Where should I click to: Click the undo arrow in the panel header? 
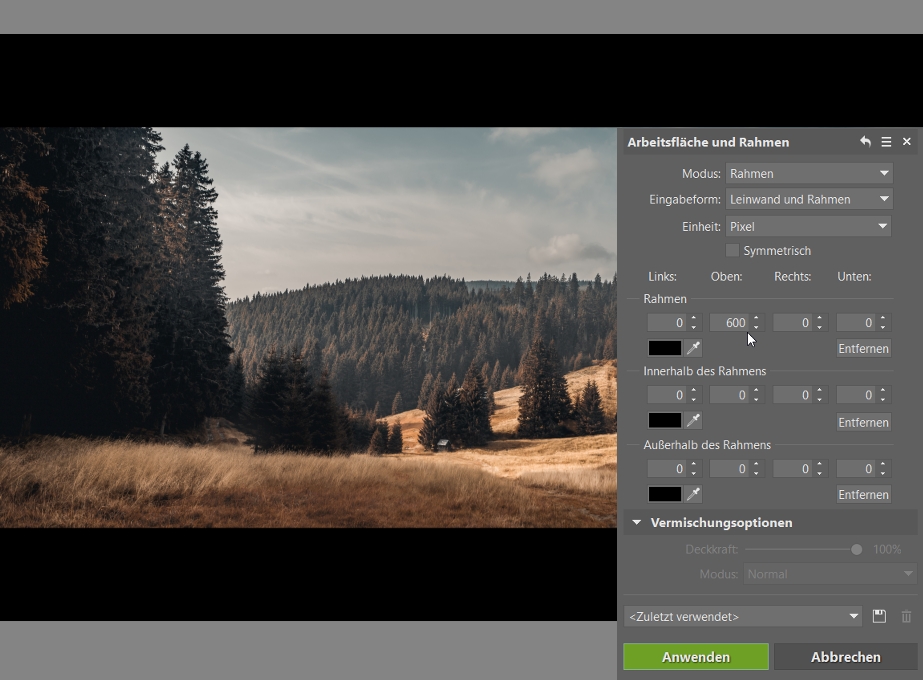(865, 142)
